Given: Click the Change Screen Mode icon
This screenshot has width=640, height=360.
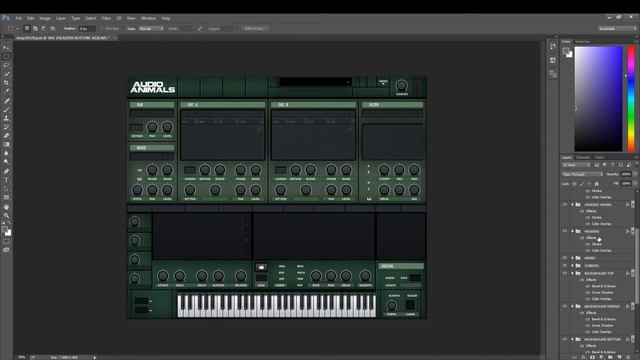Looking at the screenshot, I should tap(6, 250).
